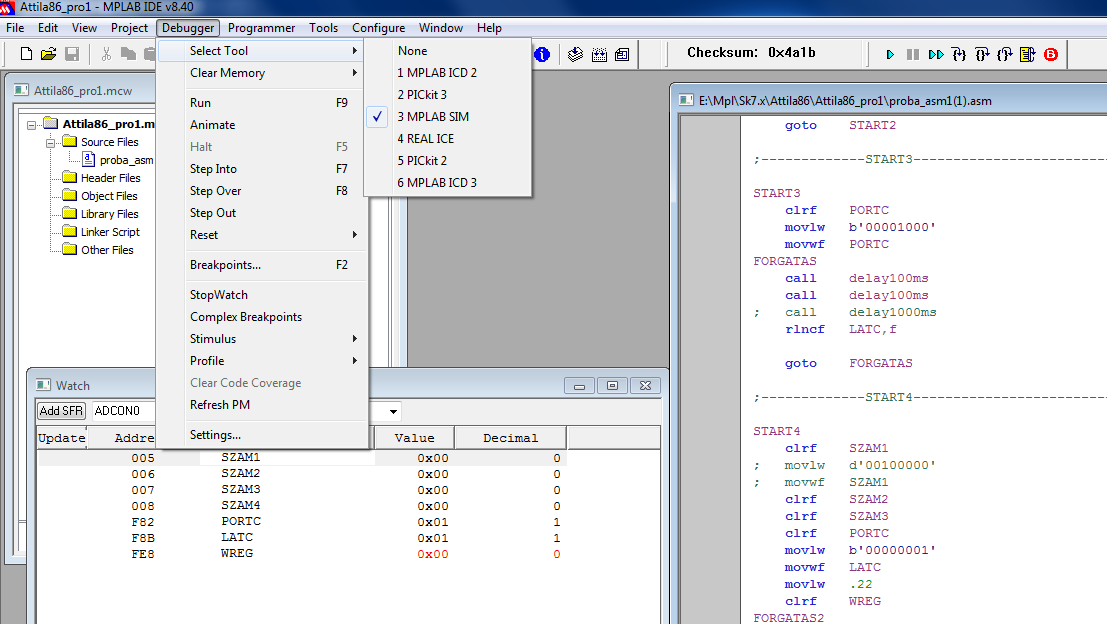Open the Watch symbol dropdown arrow
This screenshot has height=624, width=1107.
coord(393,411)
